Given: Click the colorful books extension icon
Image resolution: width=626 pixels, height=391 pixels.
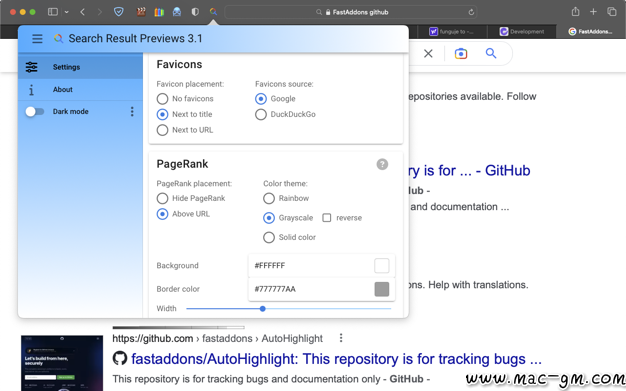Looking at the screenshot, I should pyautogui.click(x=159, y=12).
